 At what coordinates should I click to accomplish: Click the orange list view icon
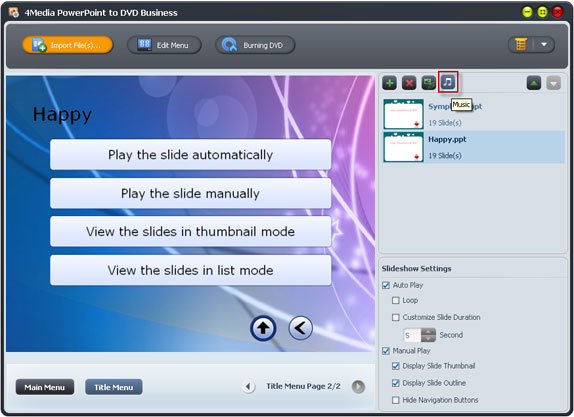pos(521,45)
